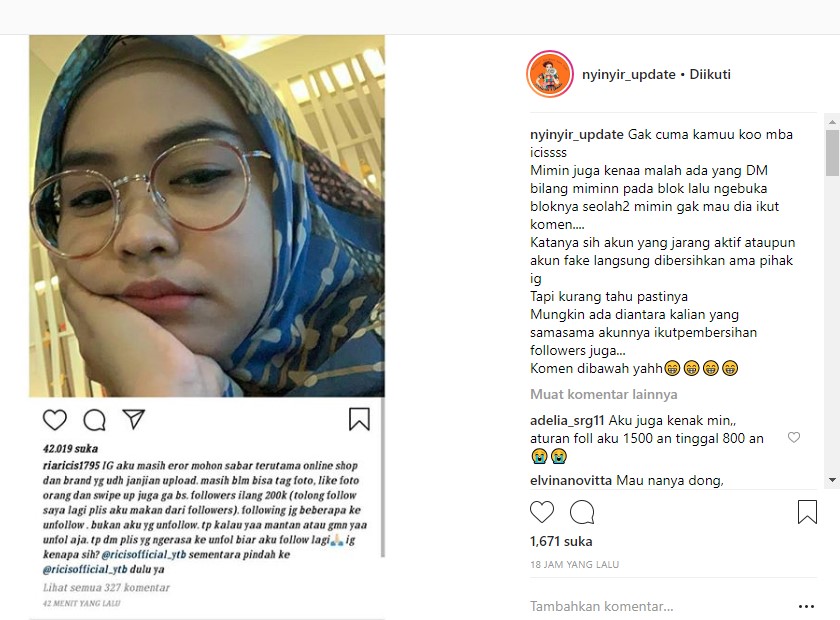Open the comment bubble icon below comments
This screenshot has width=840, height=620.
pyautogui.click(x=582, y=512)
